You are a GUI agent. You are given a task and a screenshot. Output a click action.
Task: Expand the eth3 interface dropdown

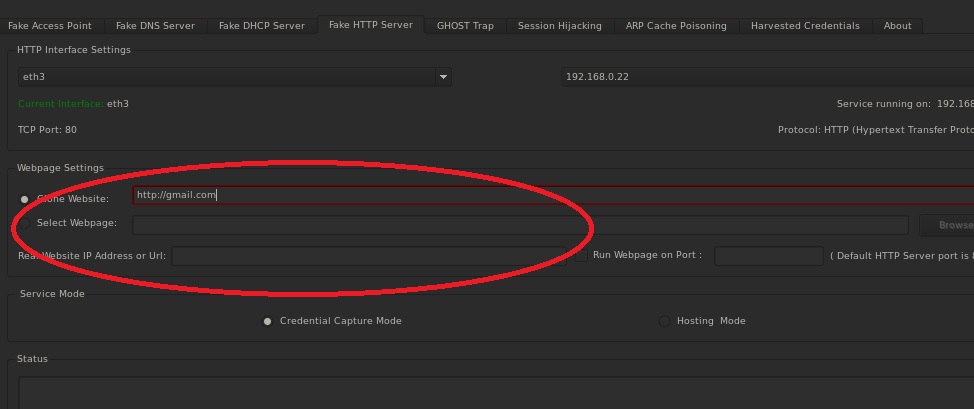(x=234, y=77)
